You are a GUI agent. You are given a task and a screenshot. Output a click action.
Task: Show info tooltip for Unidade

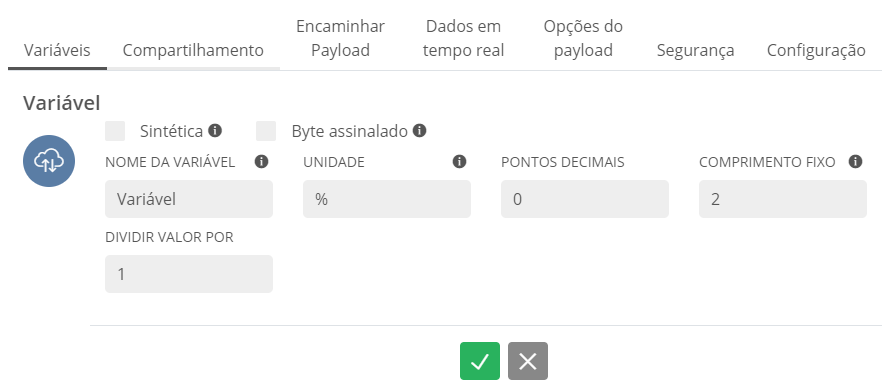(x=459, y=162)
